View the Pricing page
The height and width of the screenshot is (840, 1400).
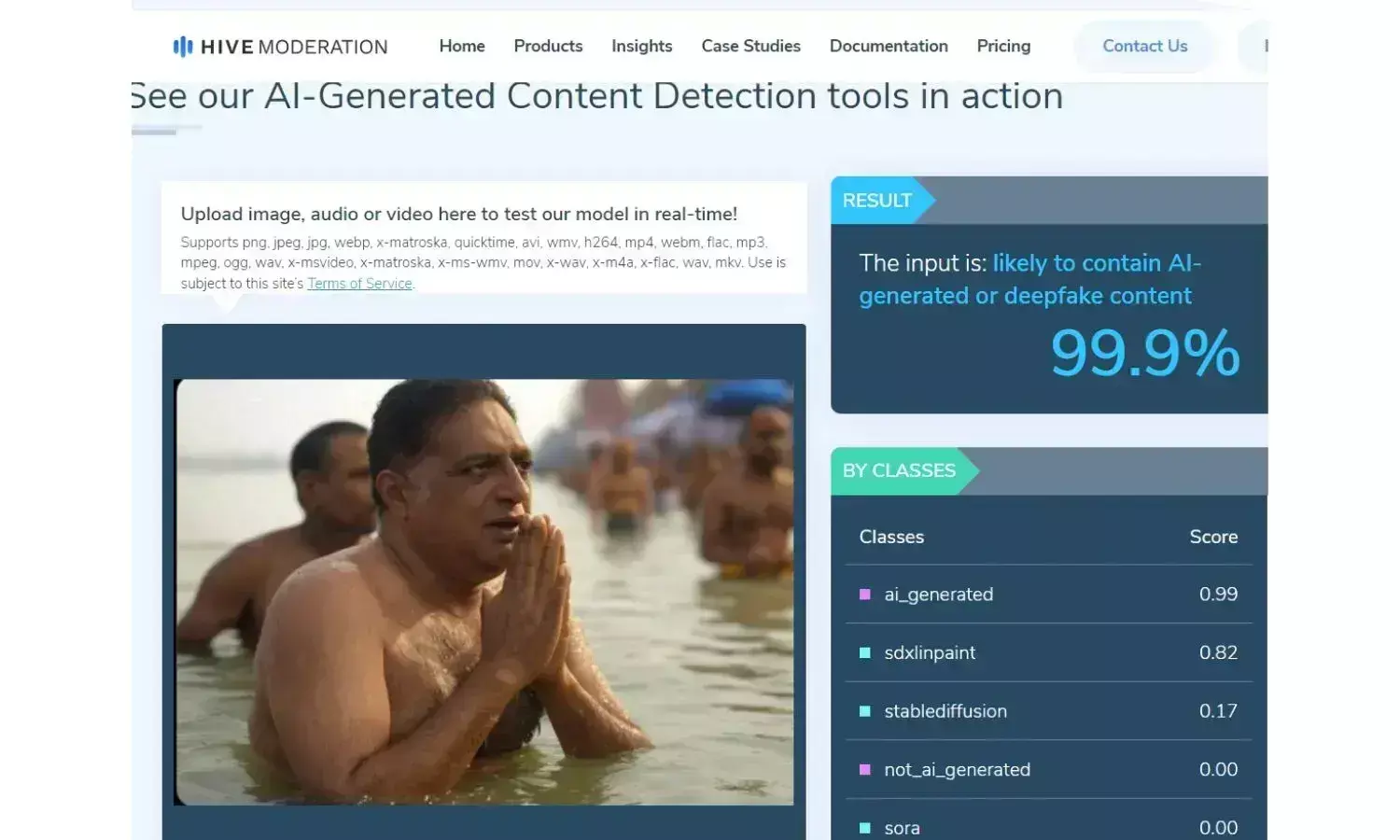(x=1003, y=46)
